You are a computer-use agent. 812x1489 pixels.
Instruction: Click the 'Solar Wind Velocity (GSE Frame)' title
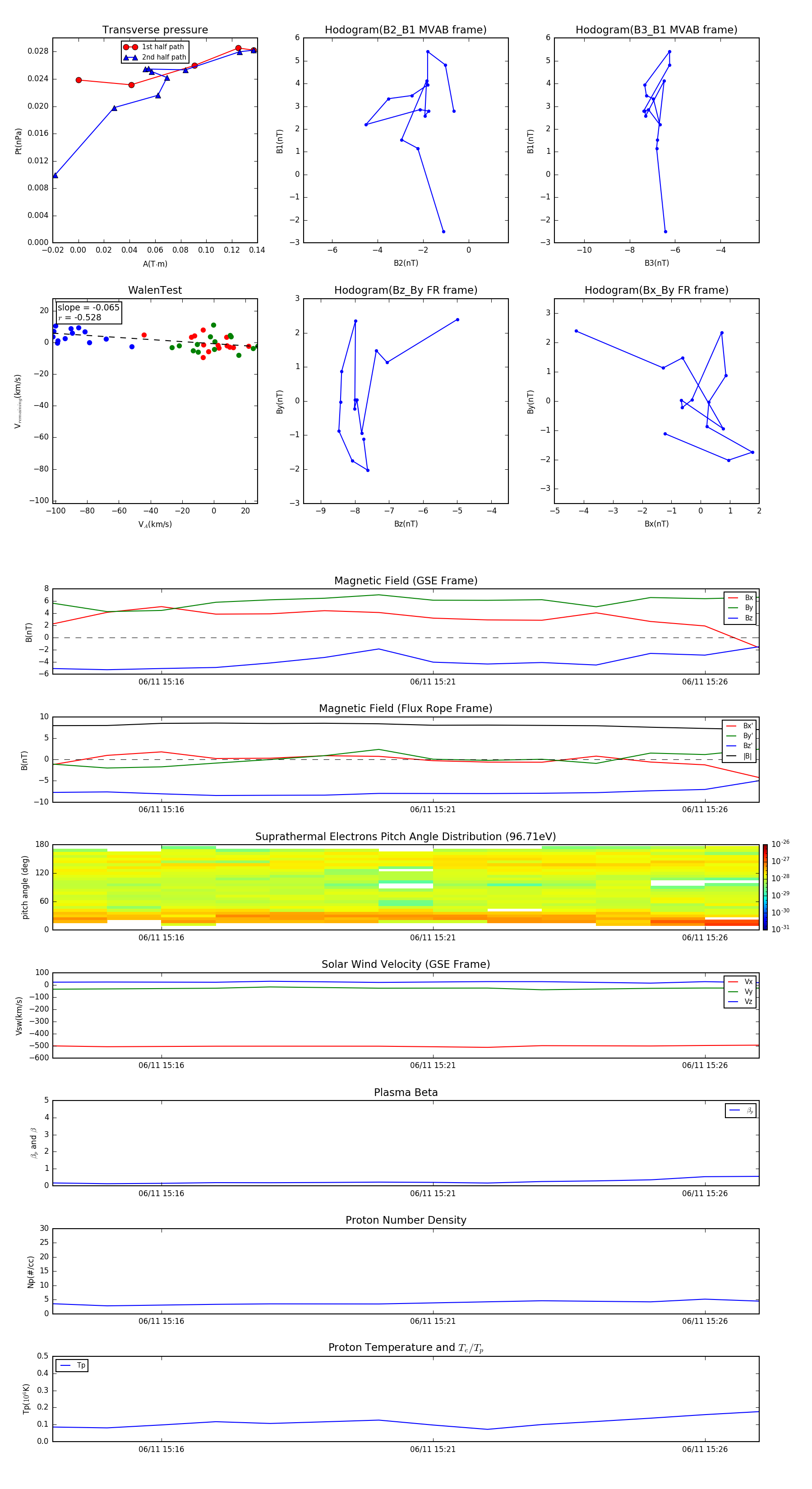pyautogui.click(x=406, y=965)
